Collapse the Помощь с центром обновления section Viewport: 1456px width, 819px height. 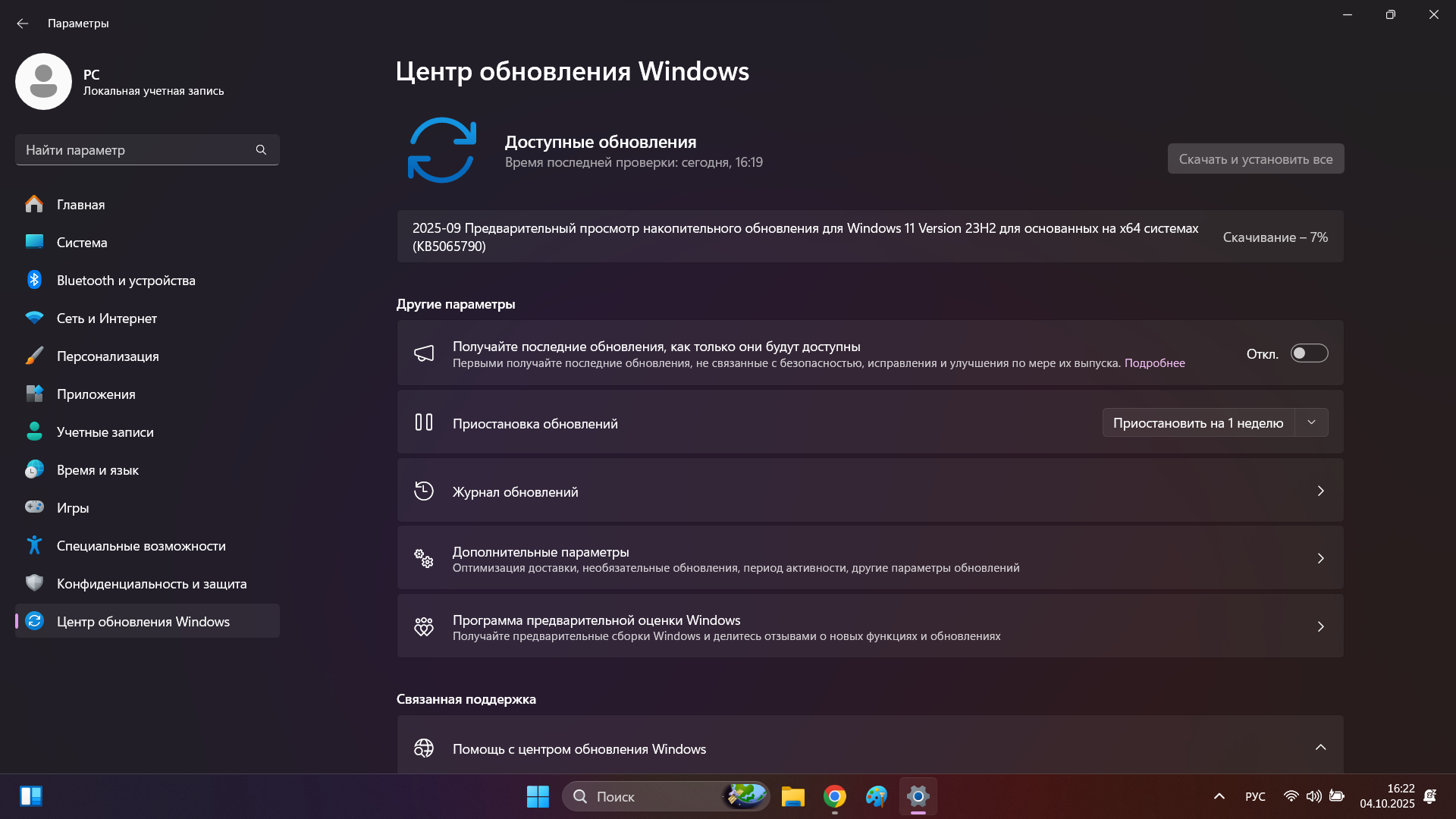click(x=1320, y=748)
